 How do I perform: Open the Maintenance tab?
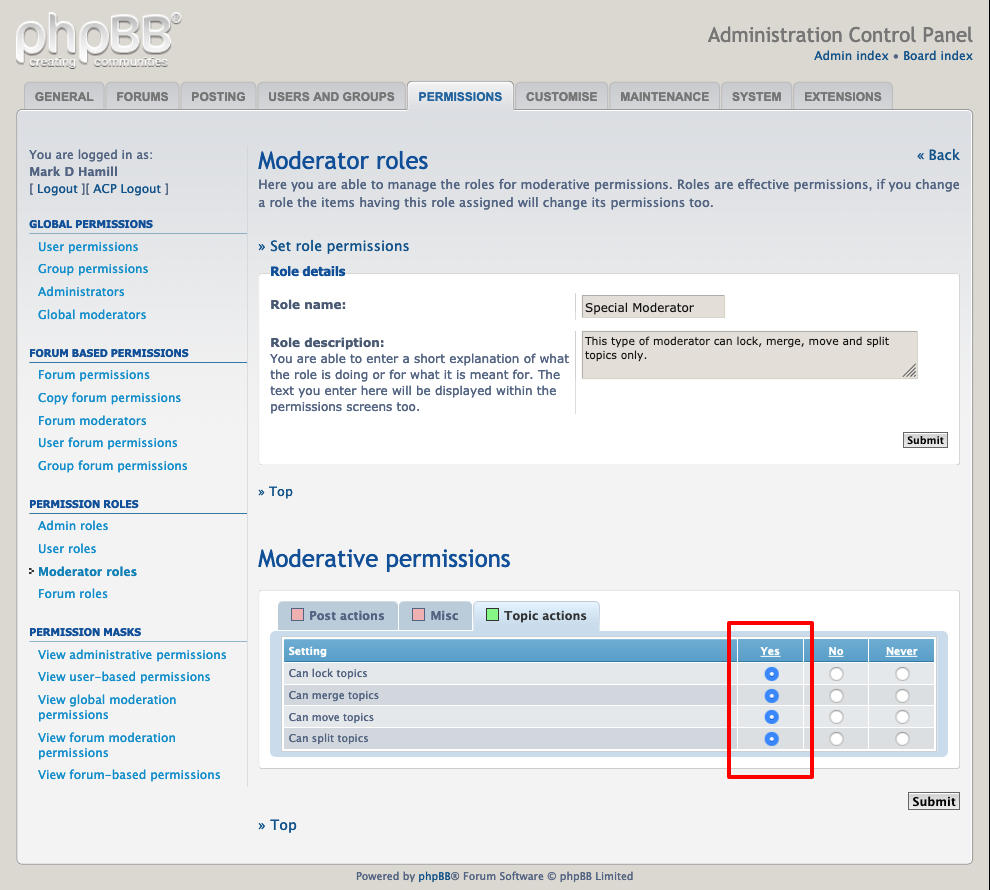pyautogui.click(x=664, y=97)
